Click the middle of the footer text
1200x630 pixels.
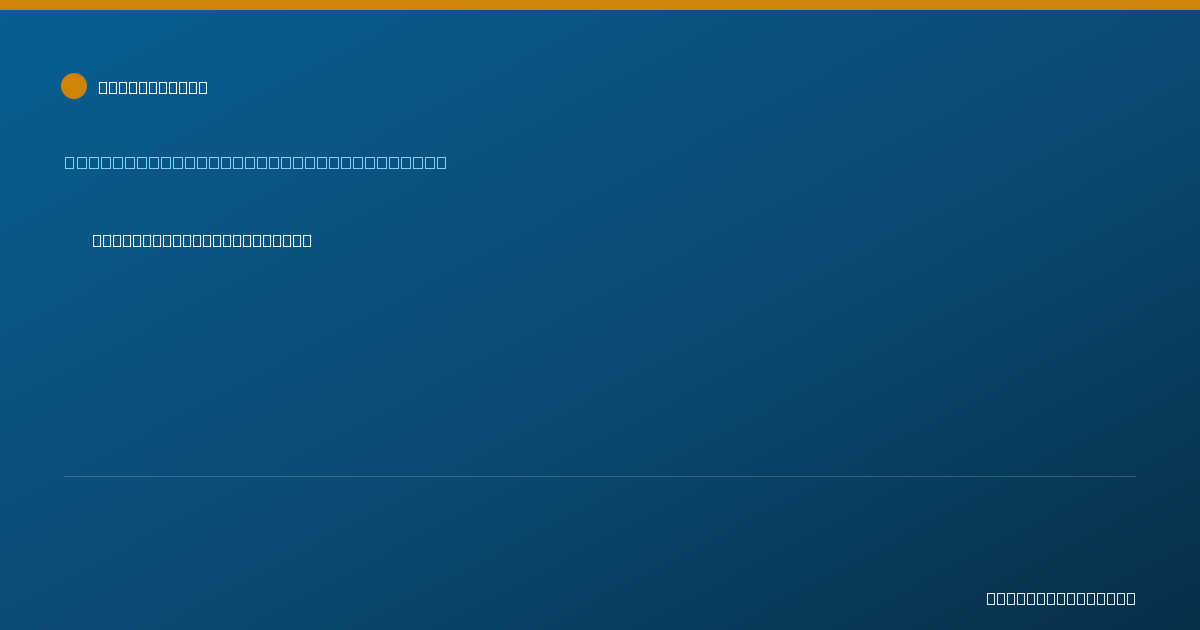tap(1061, 598)
